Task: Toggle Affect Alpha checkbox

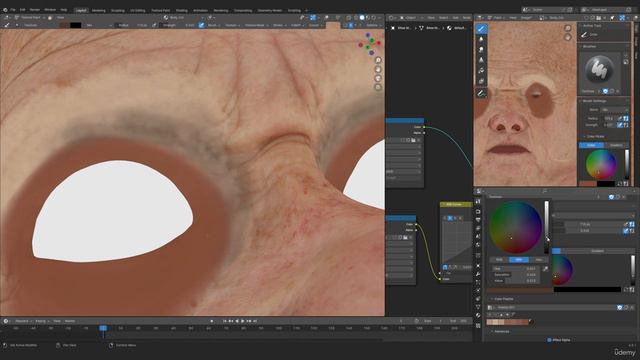Action: click(549, 340)
